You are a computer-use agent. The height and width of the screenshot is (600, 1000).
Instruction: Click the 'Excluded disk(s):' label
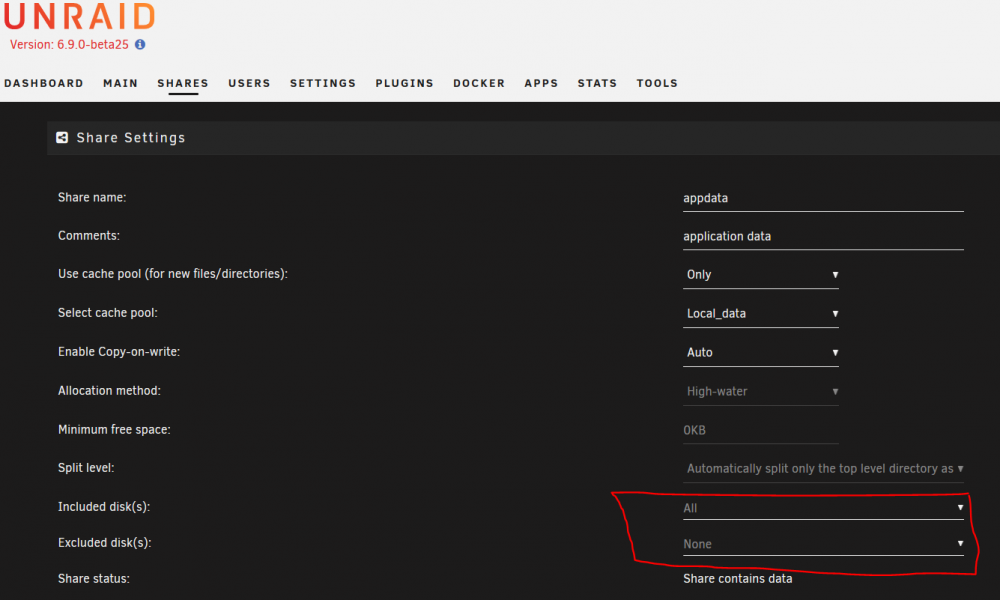[105, 543]
